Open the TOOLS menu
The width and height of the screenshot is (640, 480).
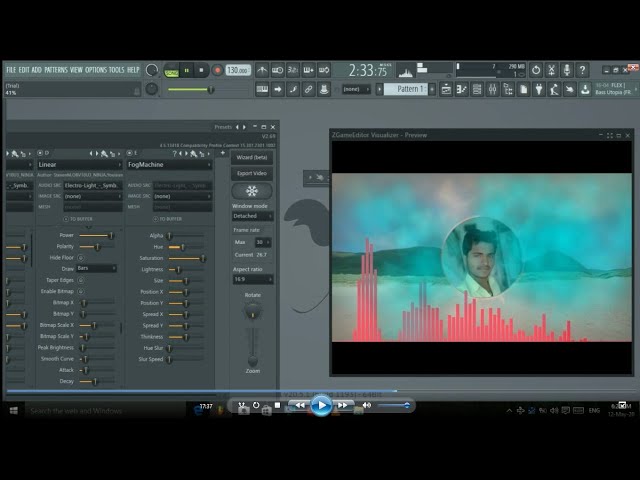point(116,70)
